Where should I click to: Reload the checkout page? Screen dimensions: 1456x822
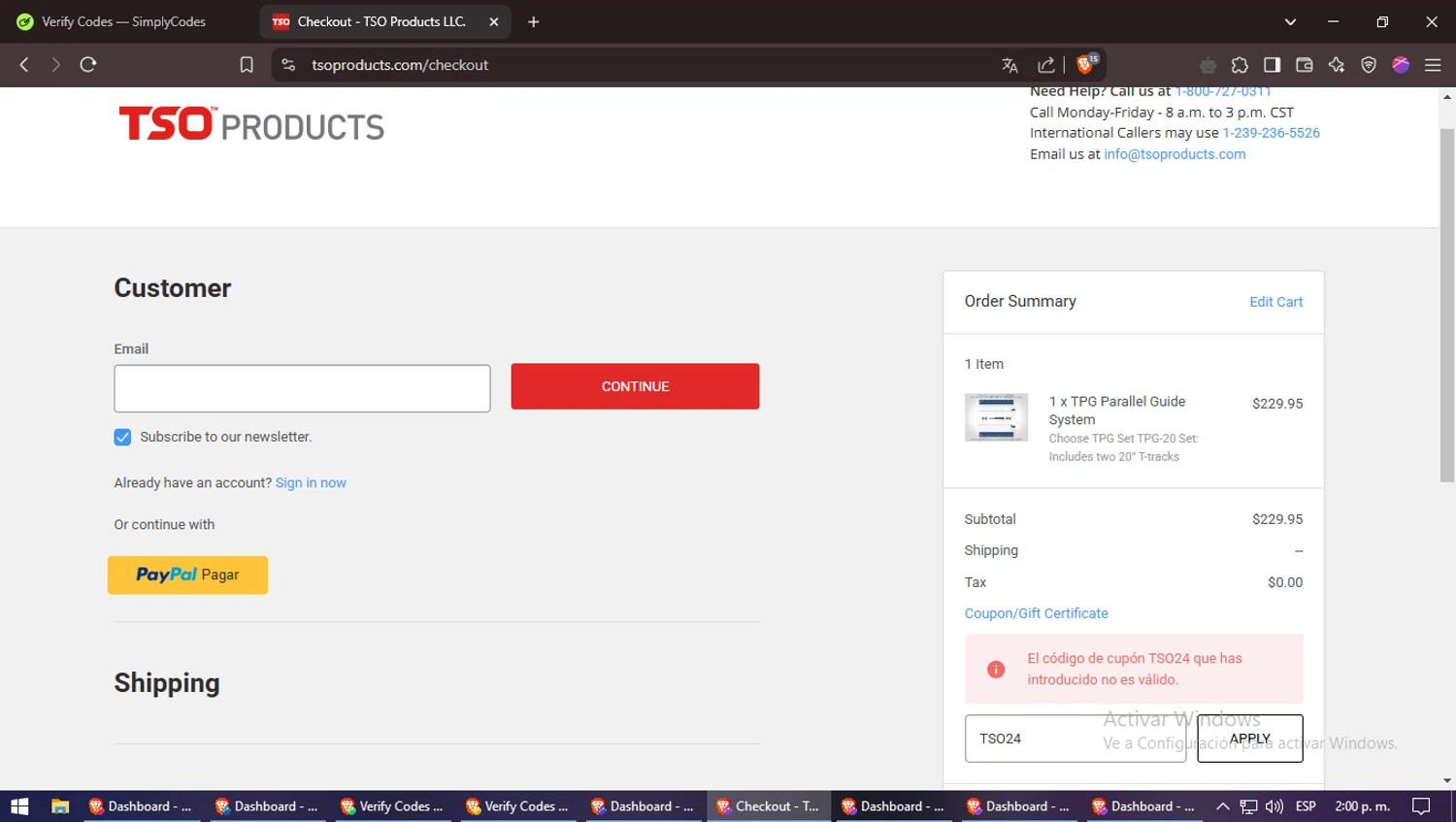click(x=88, y=65)
